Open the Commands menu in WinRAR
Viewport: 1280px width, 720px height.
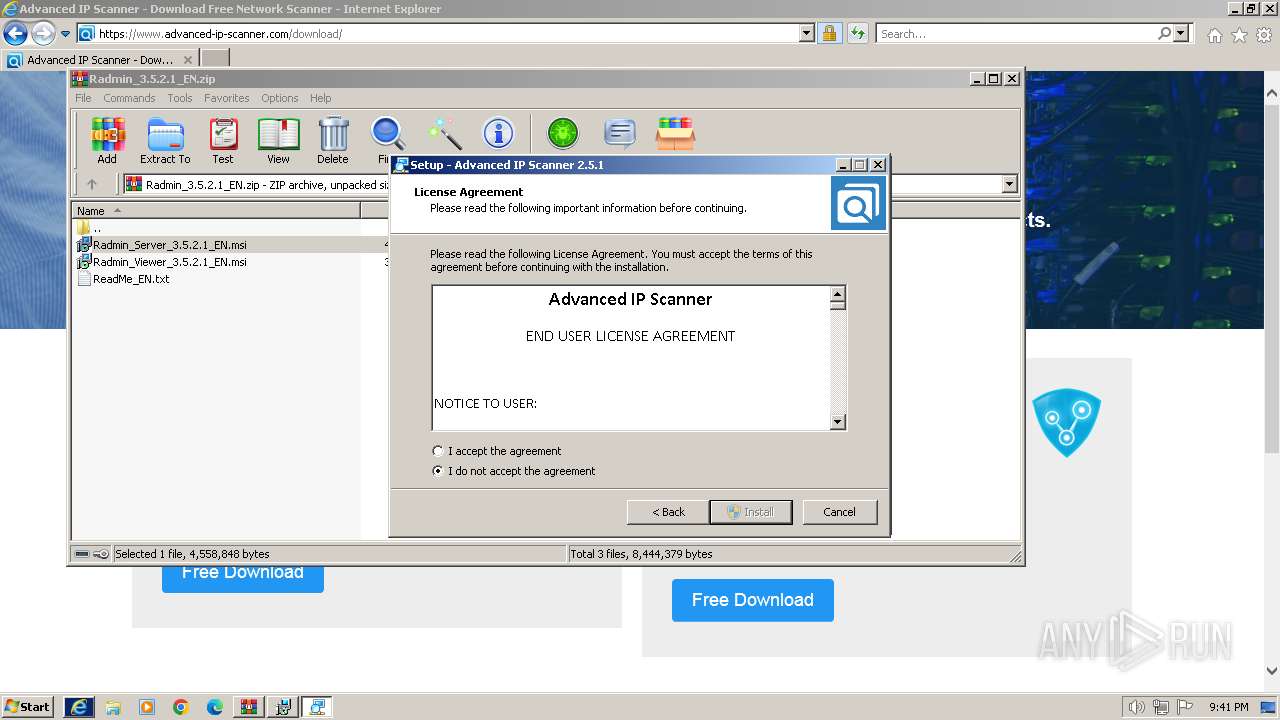point(129,98)
